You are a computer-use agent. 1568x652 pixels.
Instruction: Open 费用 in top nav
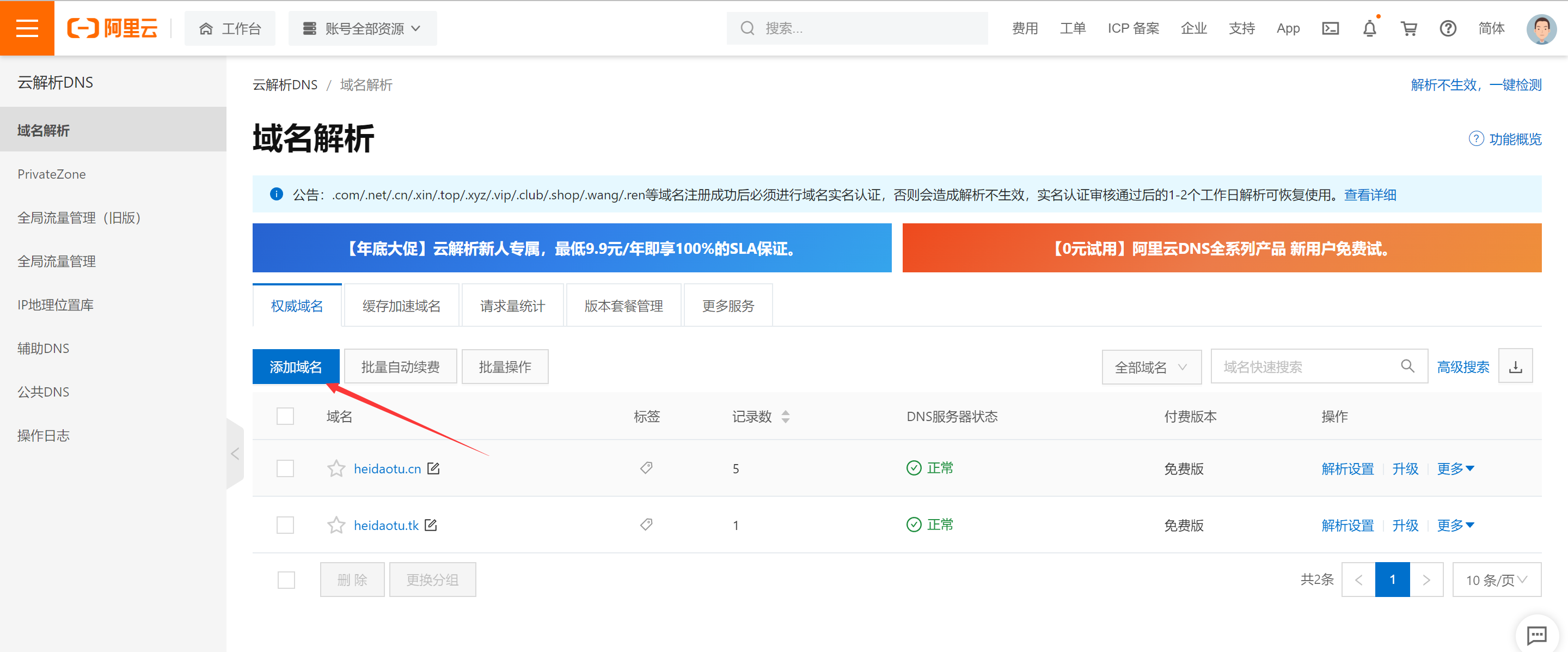1025,28
